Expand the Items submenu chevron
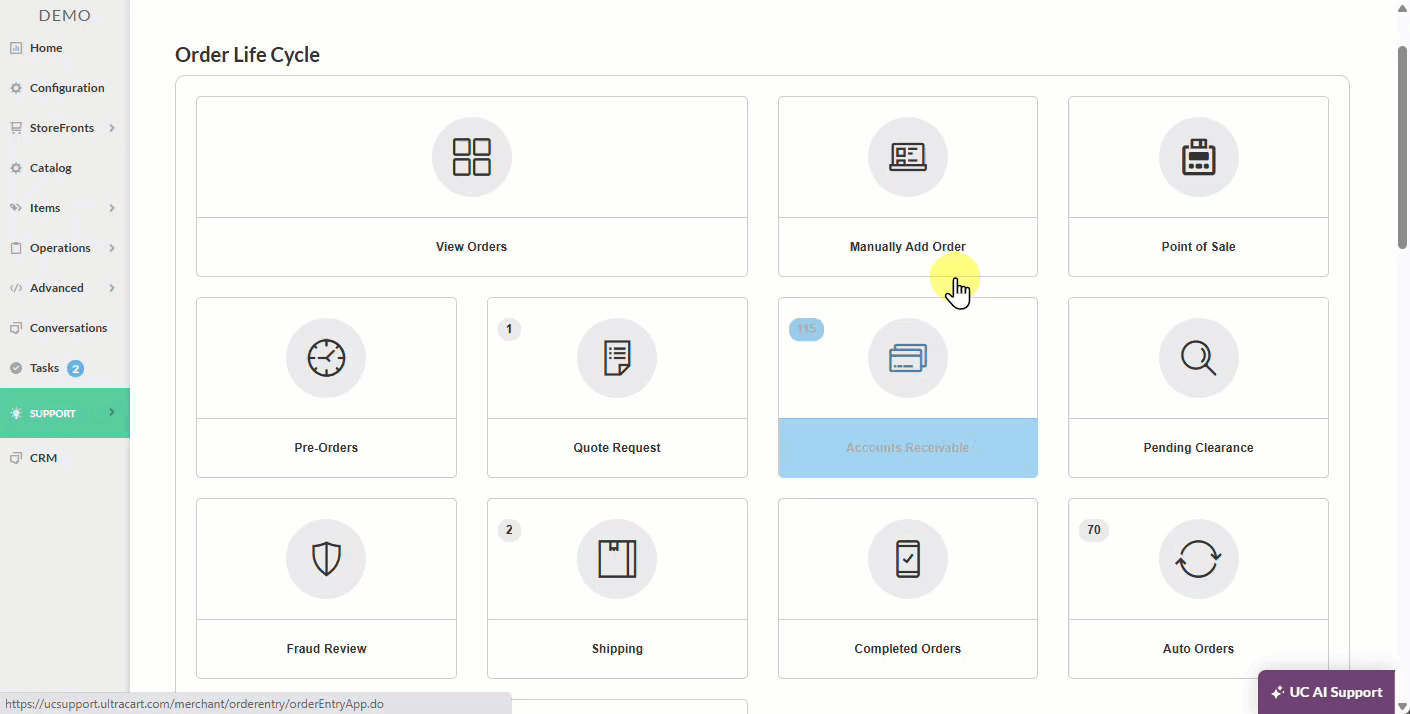 (x=112, y=208)
